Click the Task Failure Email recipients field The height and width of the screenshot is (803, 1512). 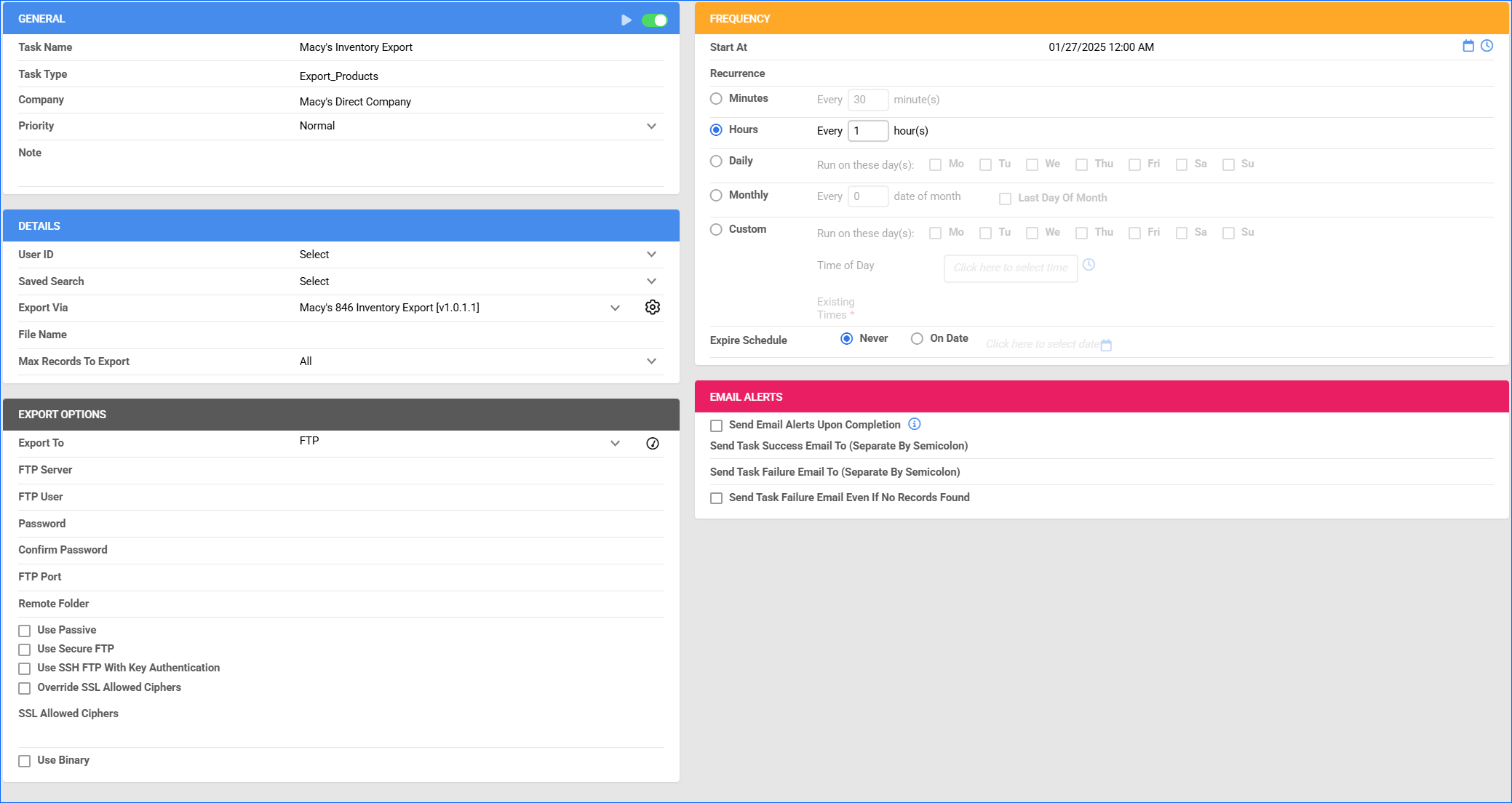pos(1231,472)
